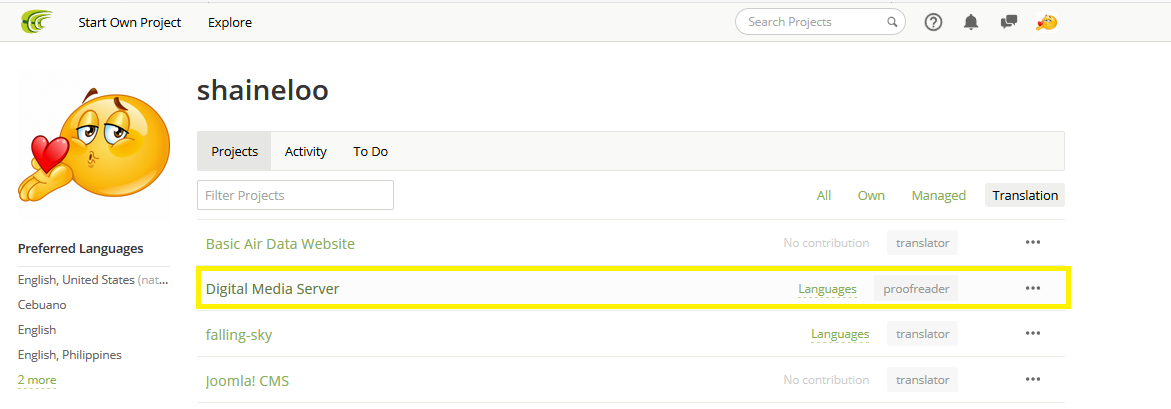
Task: Open more options for Basic Air Data Website
Action: (1033, 243)
